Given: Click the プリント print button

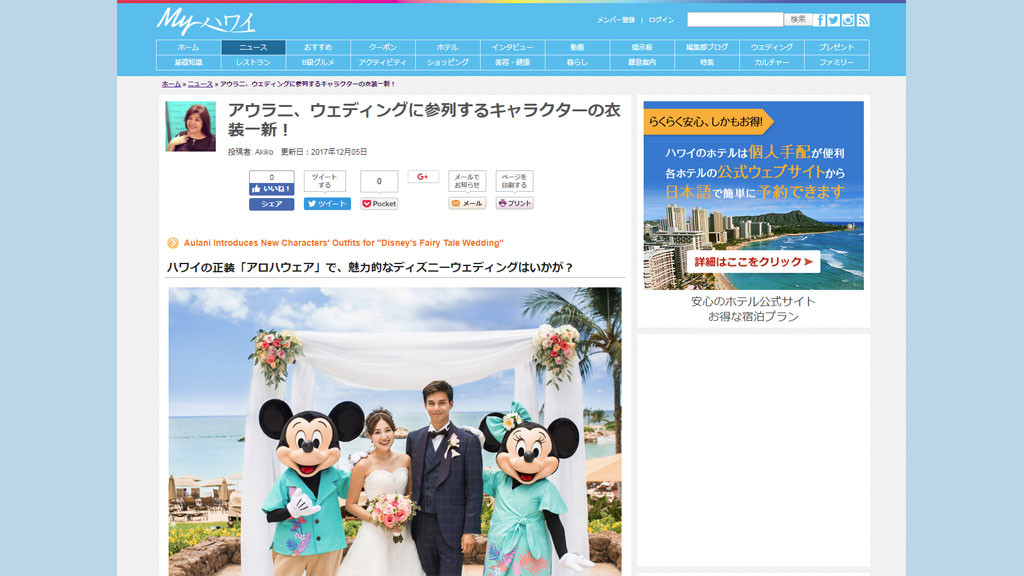Looking at the screenshot, I should point(515,203).
